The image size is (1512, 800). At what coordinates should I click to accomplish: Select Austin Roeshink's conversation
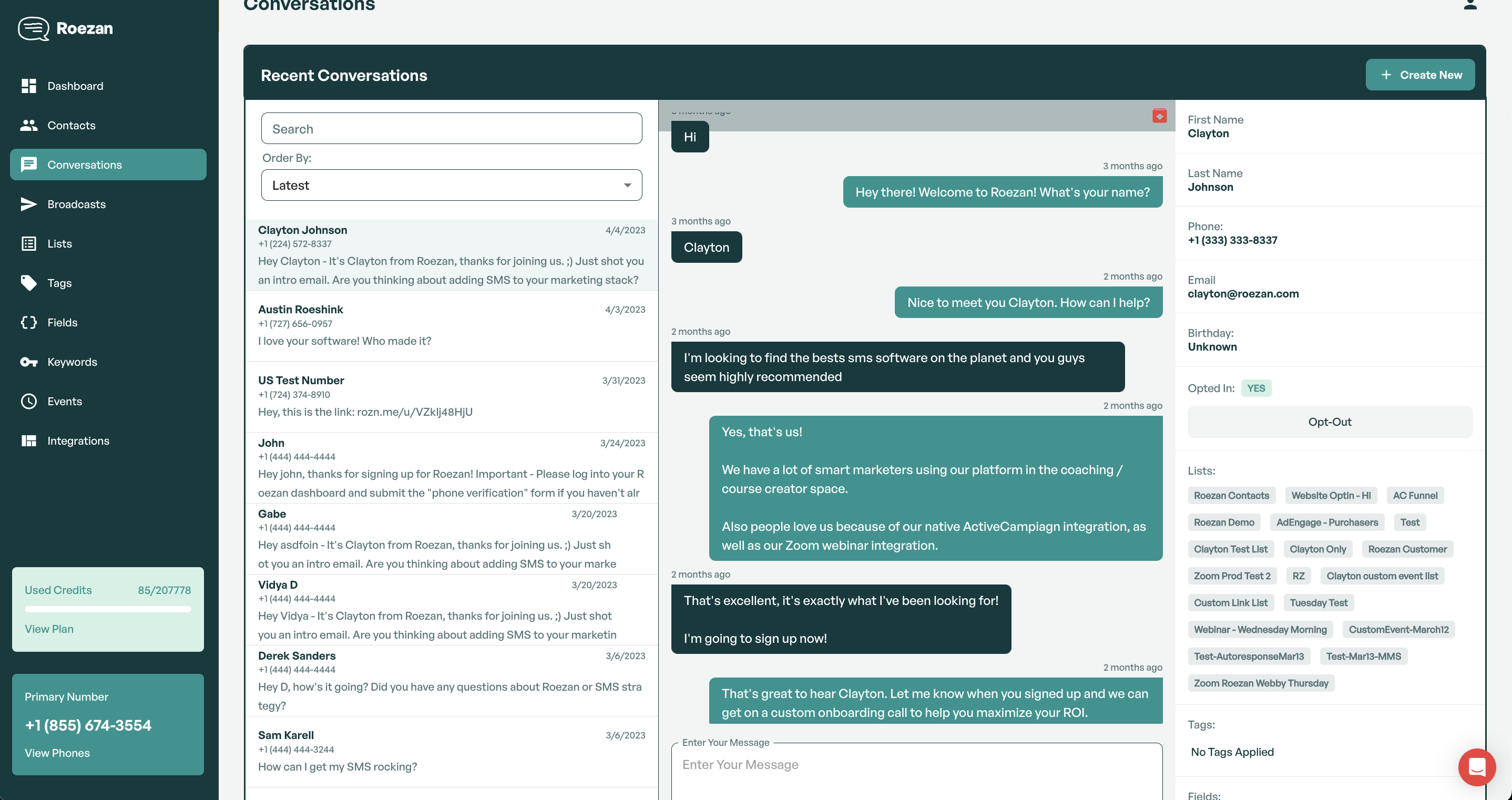pos(451,326)
